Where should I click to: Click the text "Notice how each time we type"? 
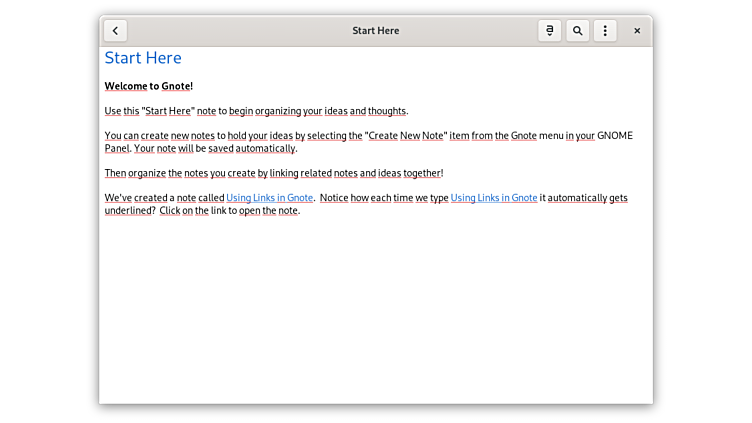(385, 198)
